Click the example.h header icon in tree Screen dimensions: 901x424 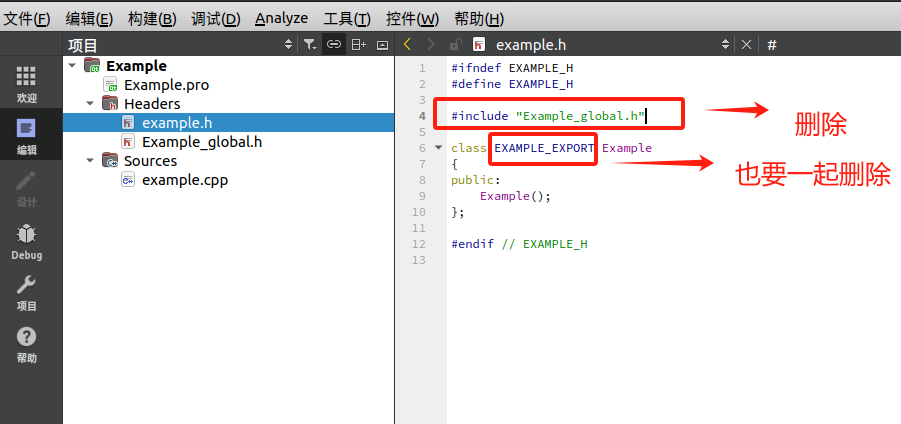point(128,122)
